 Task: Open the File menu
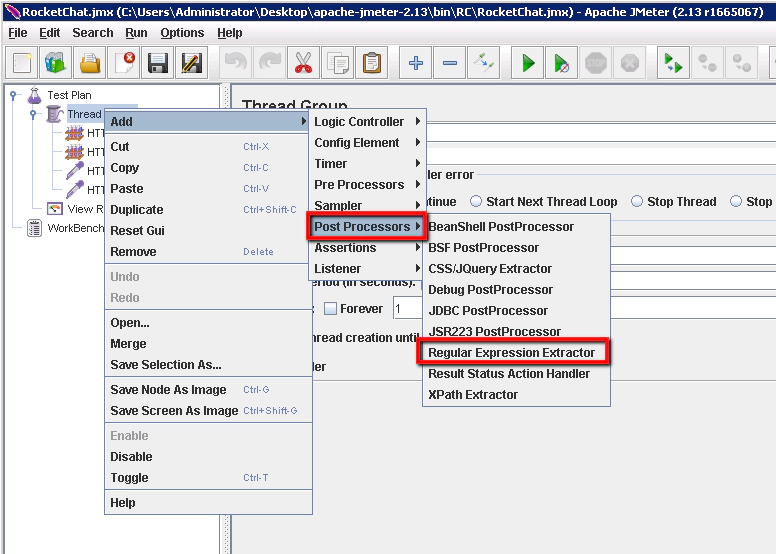tap(18, 33)
